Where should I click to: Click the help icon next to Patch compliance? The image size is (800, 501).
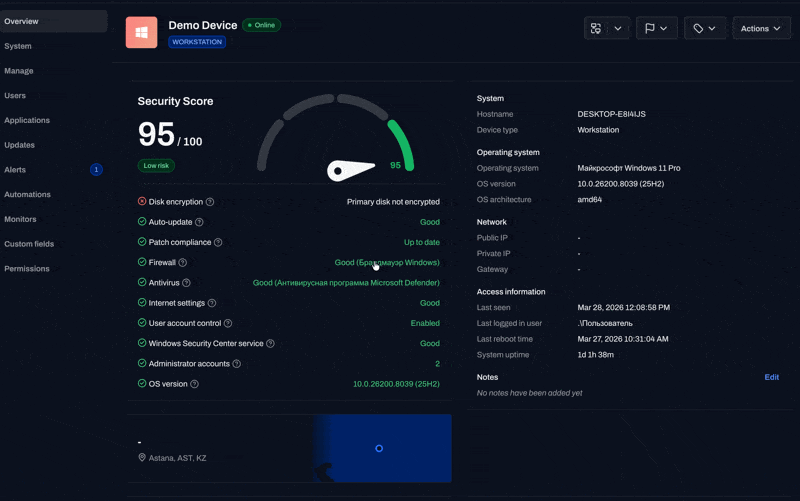[218, 242]
